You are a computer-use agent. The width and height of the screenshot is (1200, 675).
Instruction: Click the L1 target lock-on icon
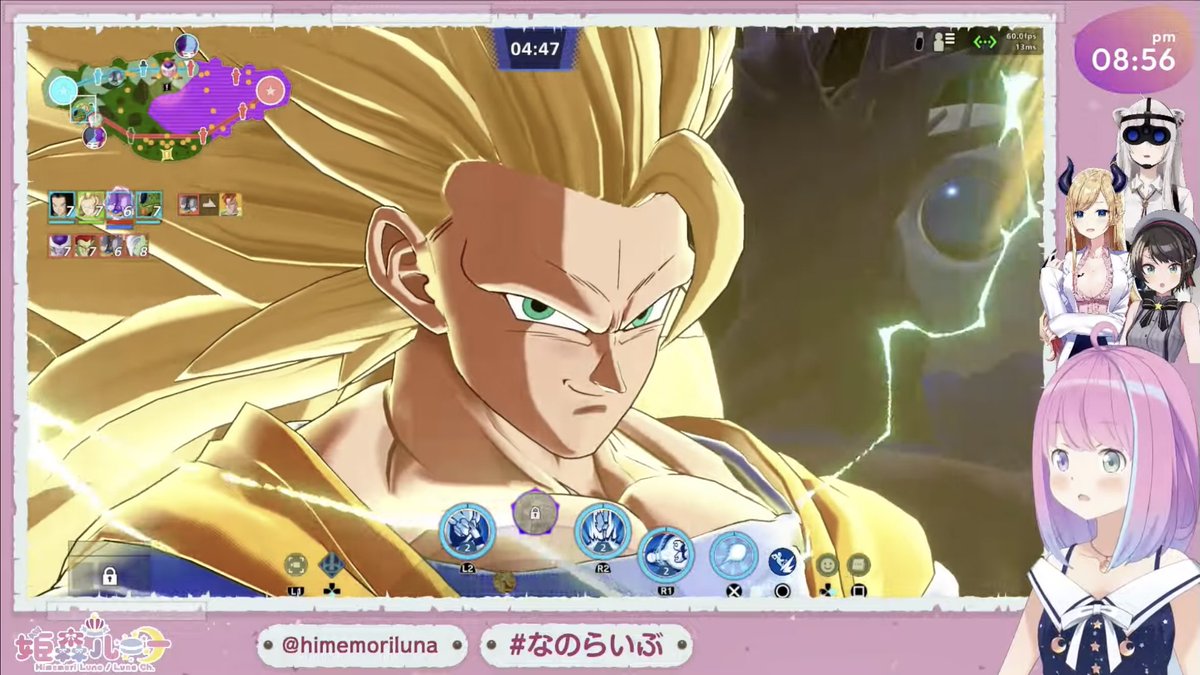[295, 565]
